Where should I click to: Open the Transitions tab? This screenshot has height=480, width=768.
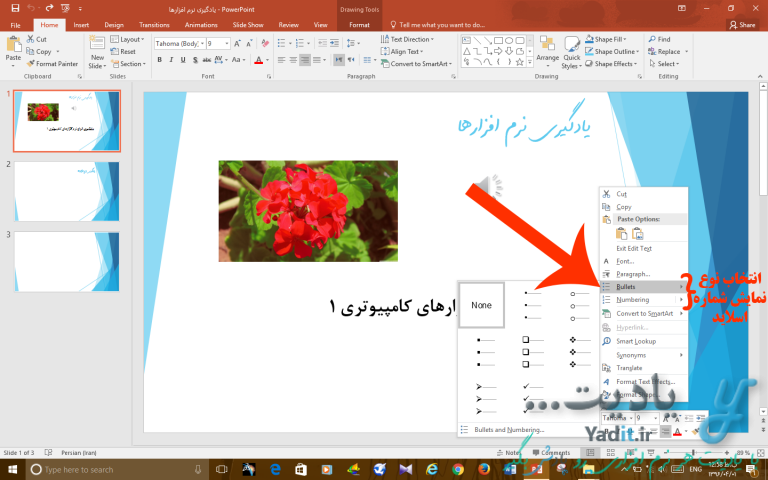pos(154,24)
